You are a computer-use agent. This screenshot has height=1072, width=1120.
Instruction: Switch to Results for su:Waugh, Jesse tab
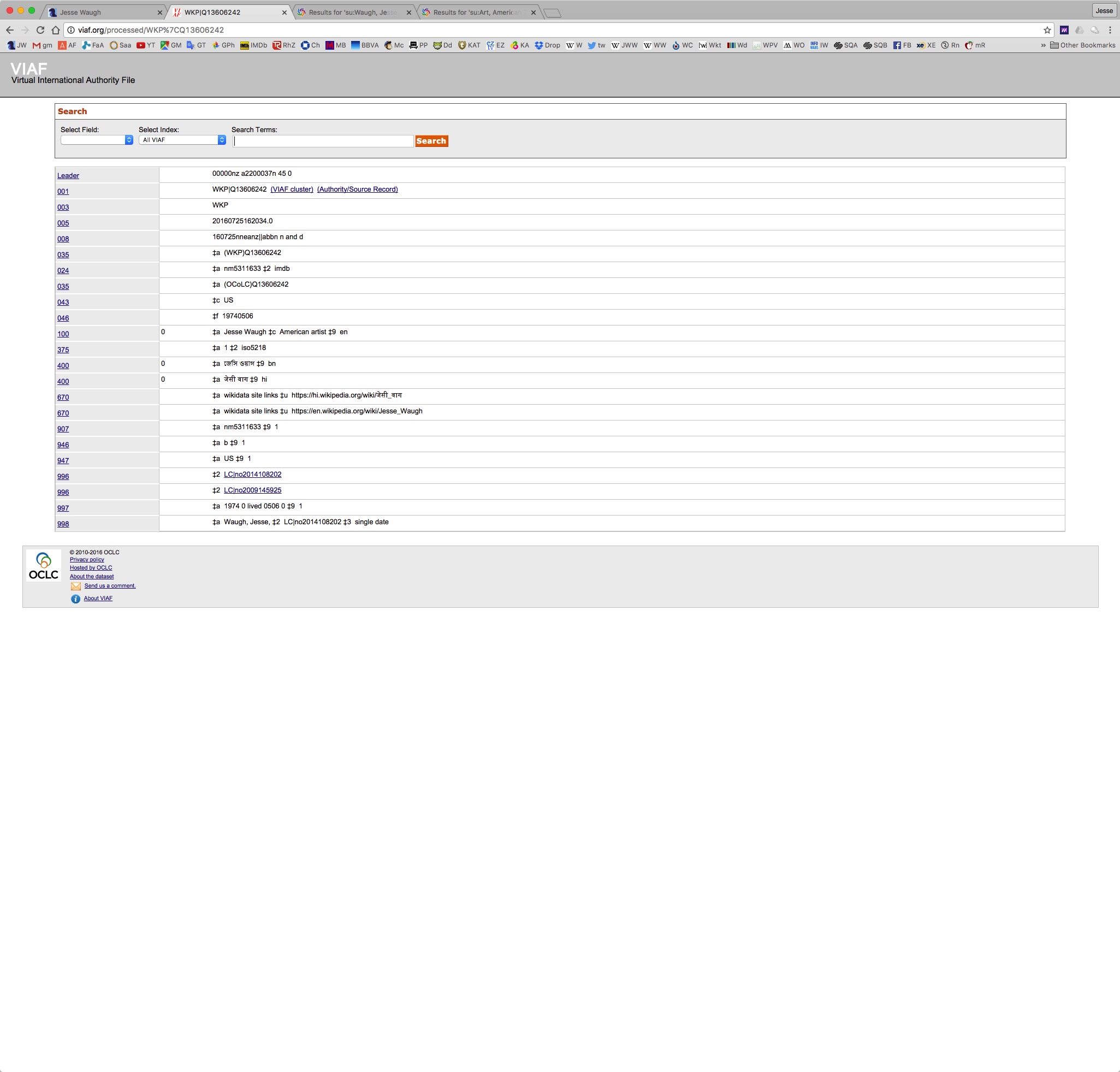(353, 12)
